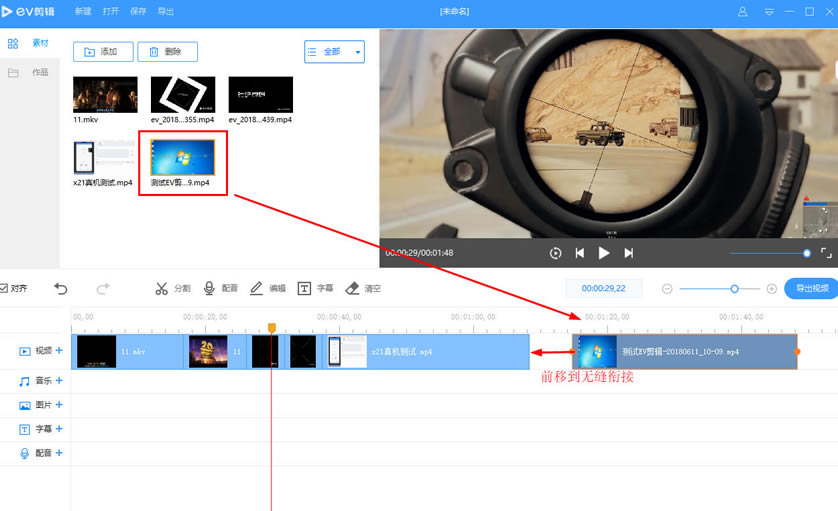Open the 编辑 pencil edit tool
The width and height of the screenshot is (838, 511).
pyautogui.click(x=268, y=288)
